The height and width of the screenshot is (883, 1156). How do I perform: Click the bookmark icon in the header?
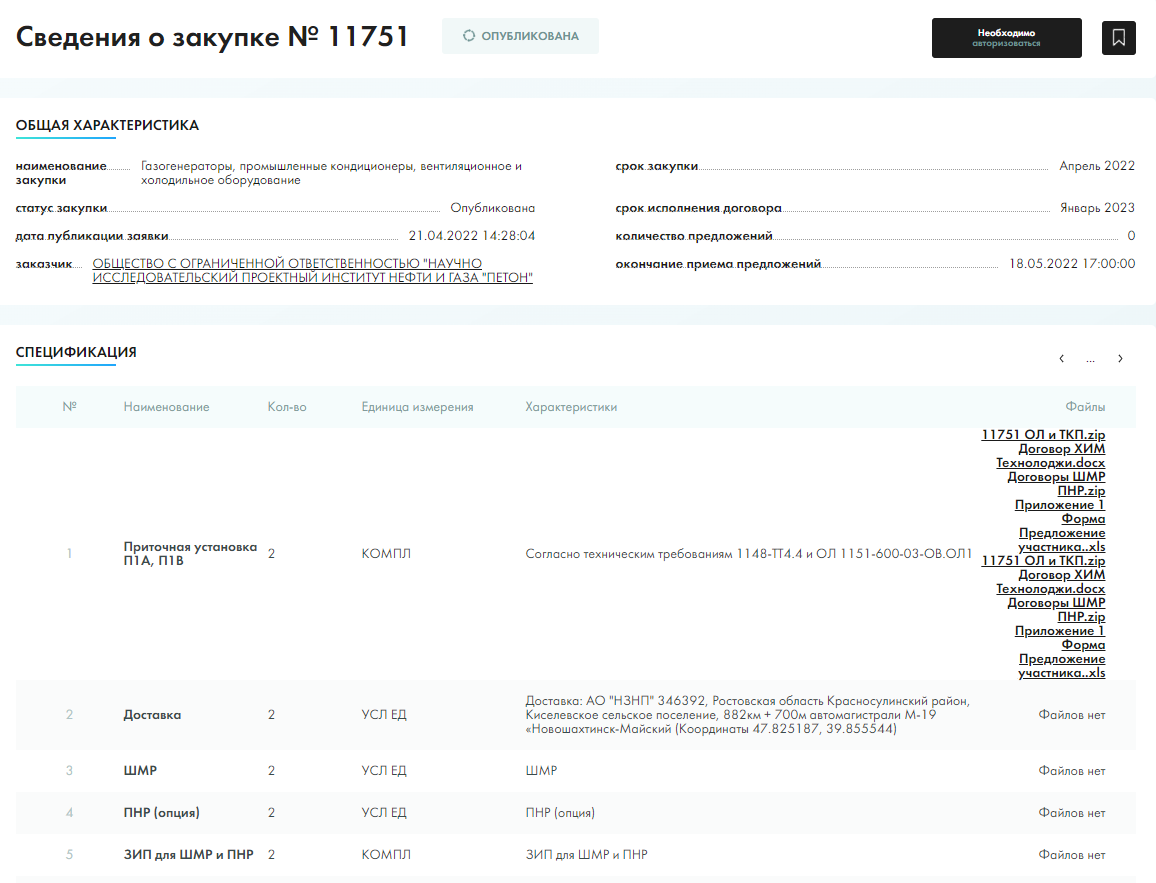coord(1118,38)
